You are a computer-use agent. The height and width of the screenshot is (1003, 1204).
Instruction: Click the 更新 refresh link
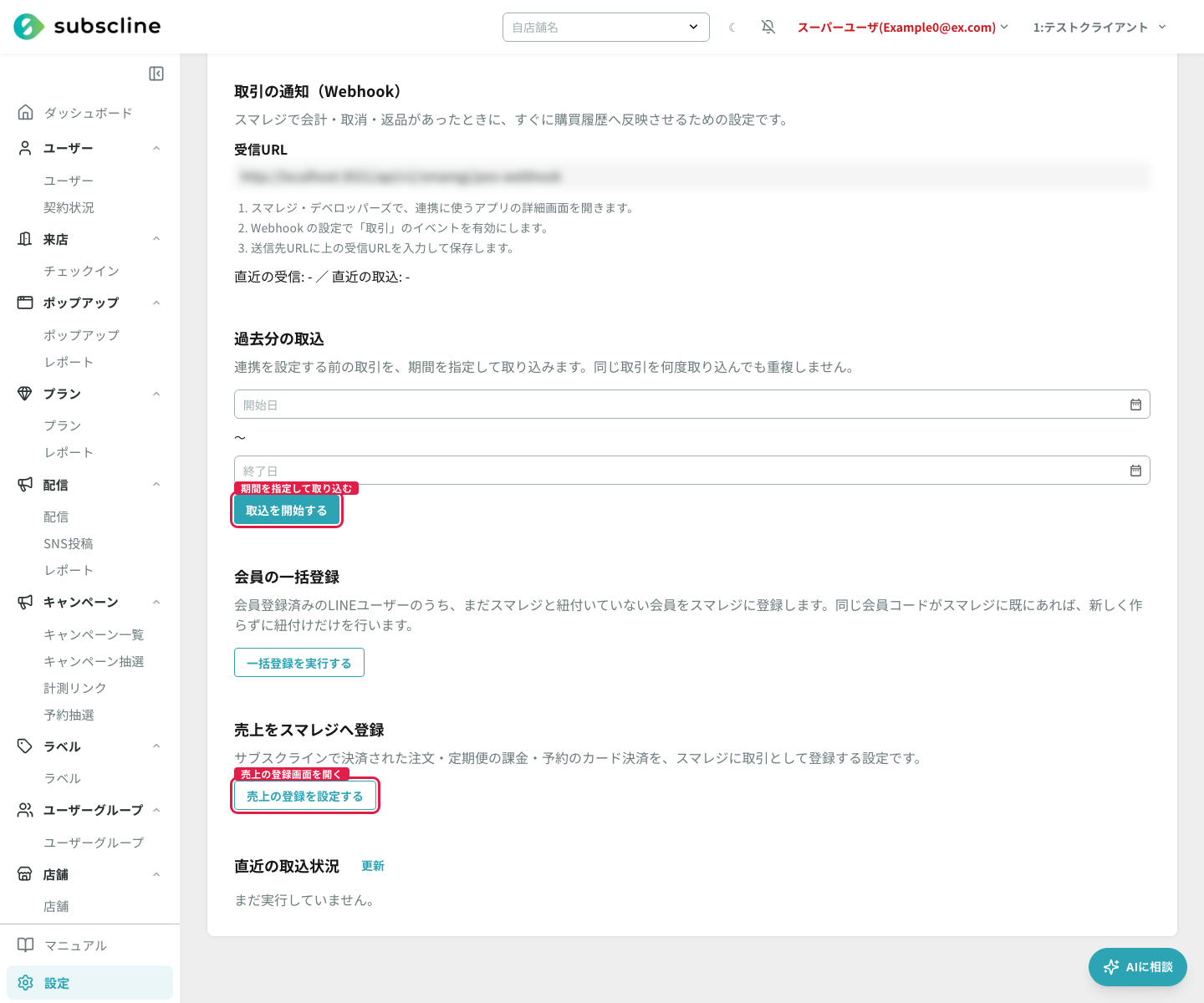(x=373, y=866)
